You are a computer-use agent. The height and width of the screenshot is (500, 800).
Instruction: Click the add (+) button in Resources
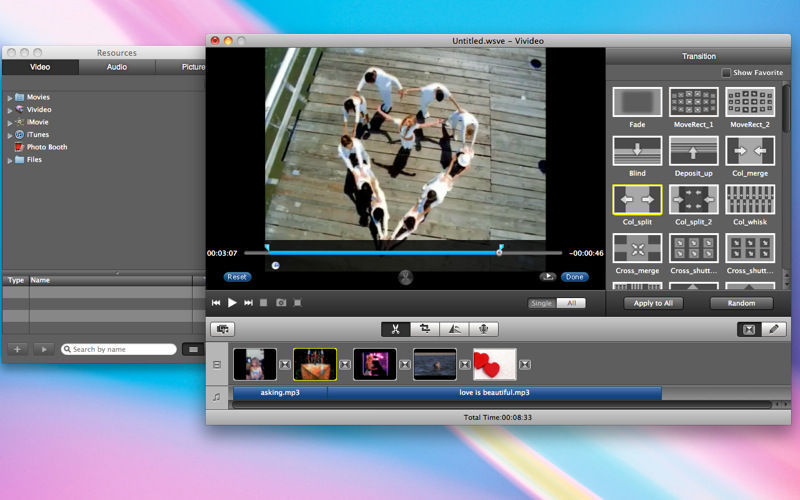(x=17, y=349)
